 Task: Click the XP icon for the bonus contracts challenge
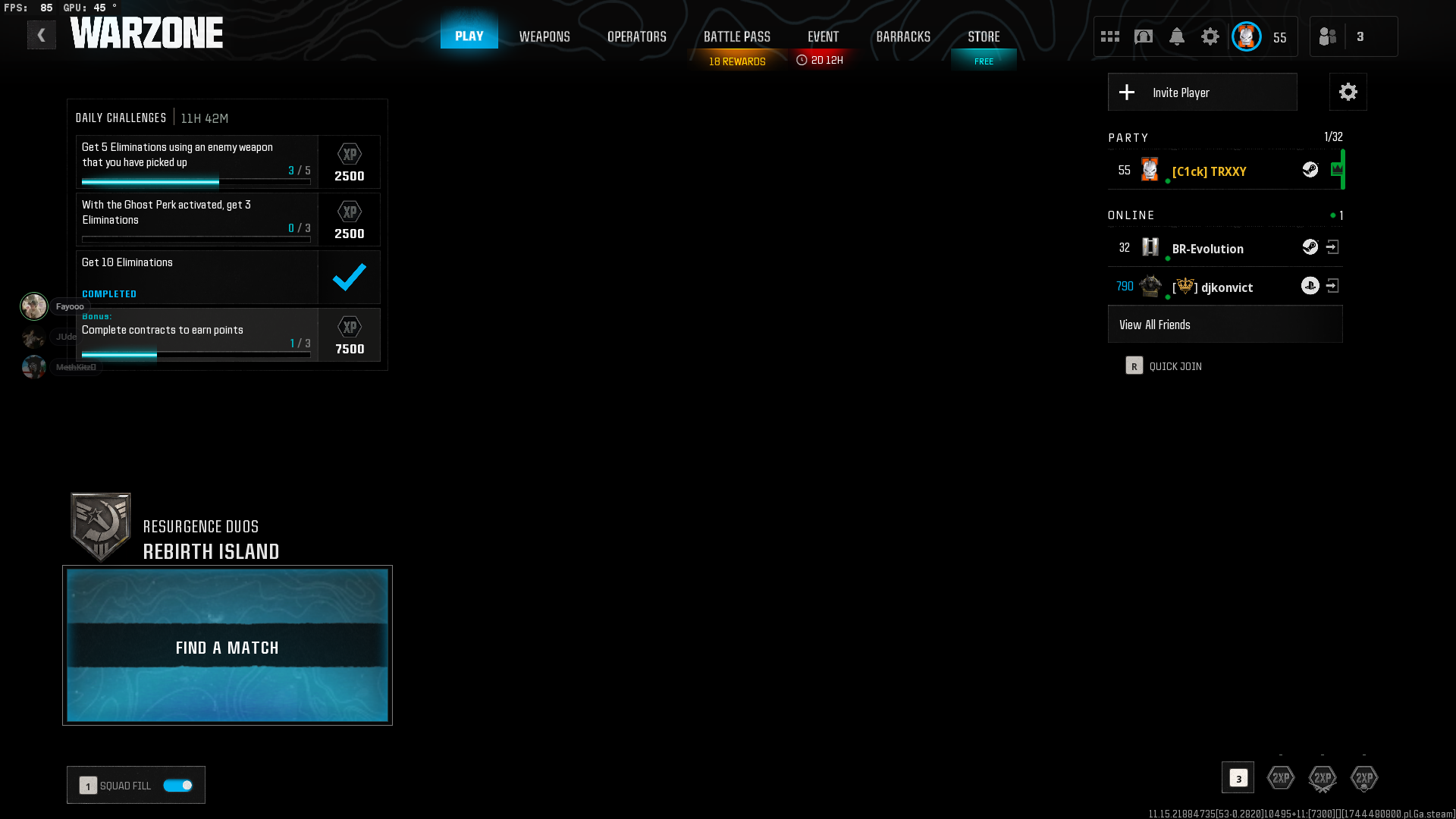(350, 327)
